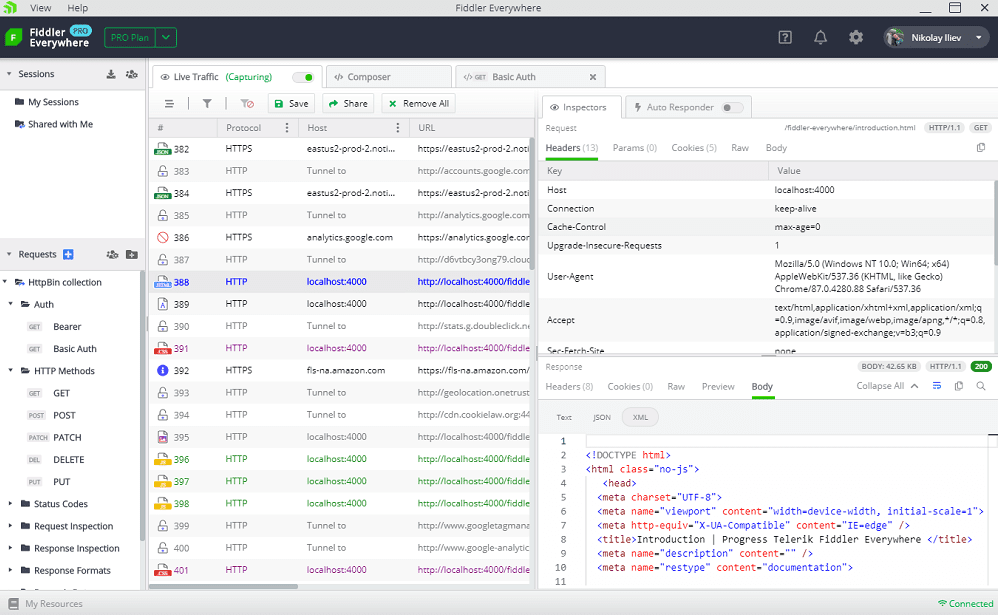Viewport: 998px width, 615px height.
Task: Open the response Preview tab
Action: click(717, 386)
